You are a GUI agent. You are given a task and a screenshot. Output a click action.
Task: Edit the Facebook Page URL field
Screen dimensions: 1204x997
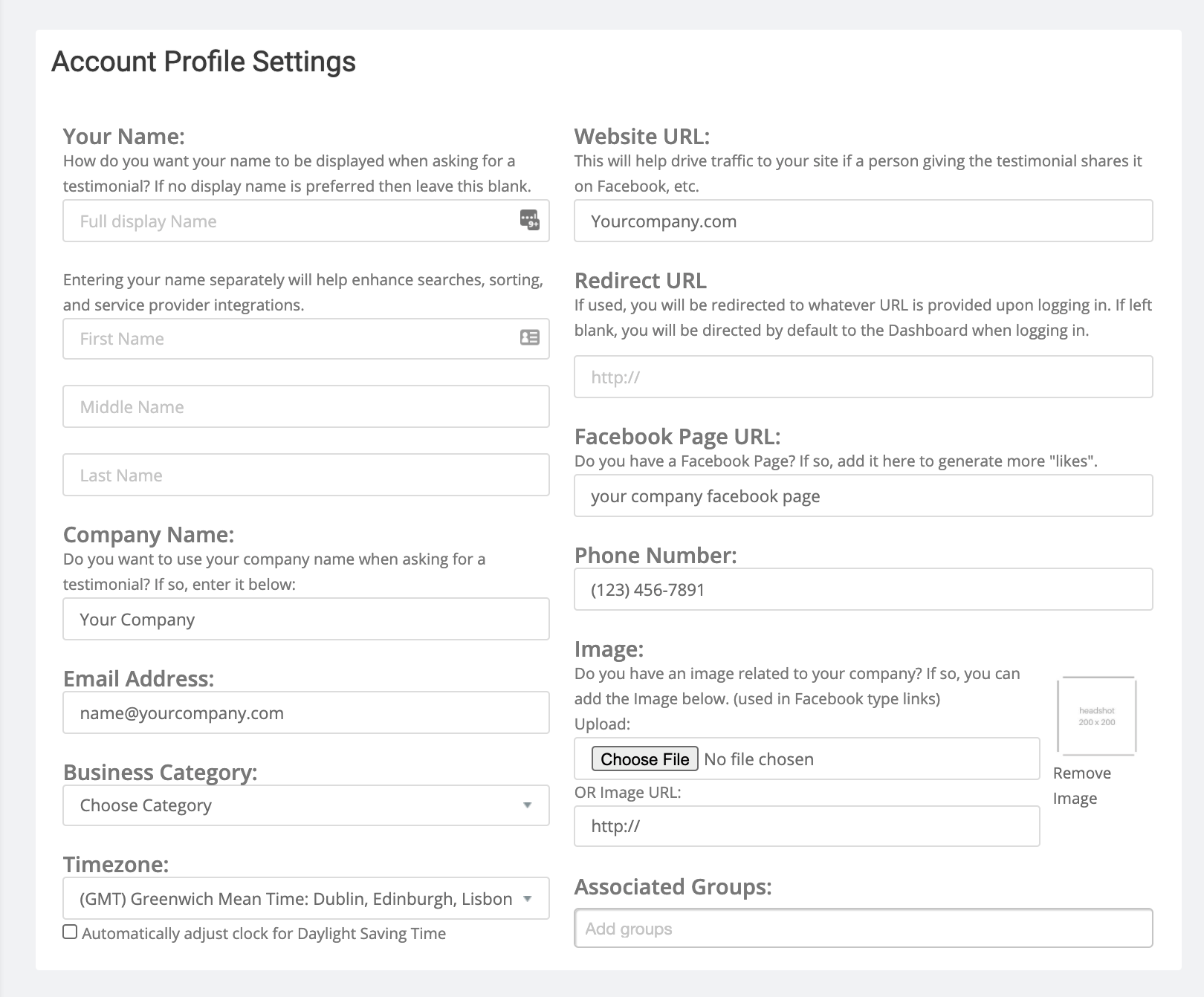(863, 496)
